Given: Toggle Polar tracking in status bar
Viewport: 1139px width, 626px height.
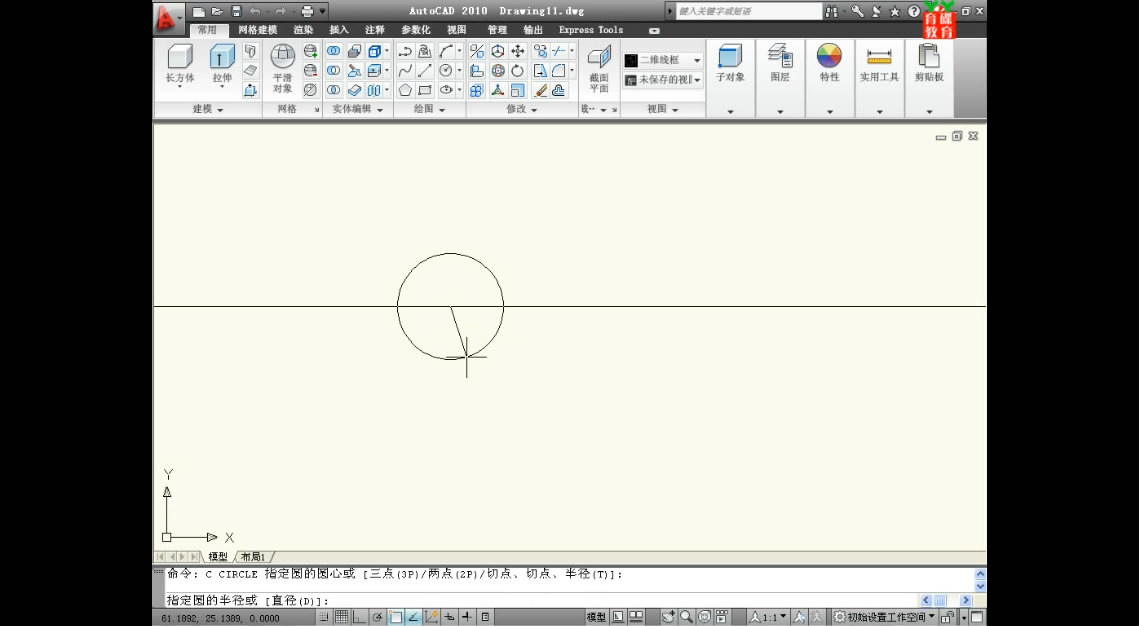Looking at the screenshot, I should [377, 617].
